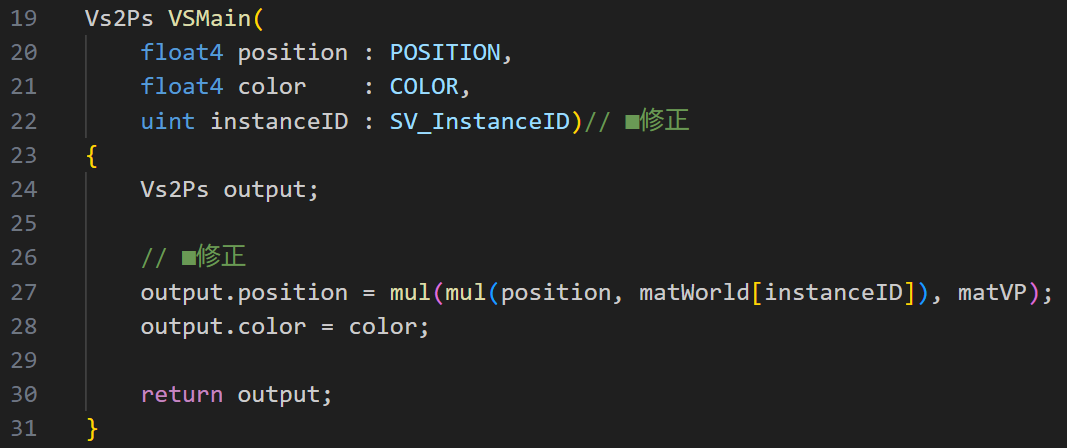This screenshot has height=448, width=1067.
Task: Click the VSMain function name
Action: pyautogui.click(x=209, y=18)
